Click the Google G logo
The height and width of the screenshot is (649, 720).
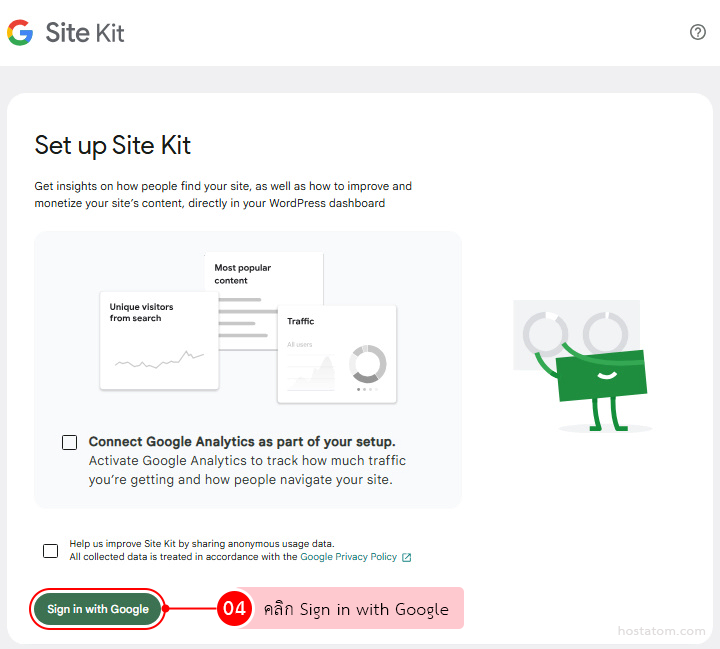click(20, 33)
